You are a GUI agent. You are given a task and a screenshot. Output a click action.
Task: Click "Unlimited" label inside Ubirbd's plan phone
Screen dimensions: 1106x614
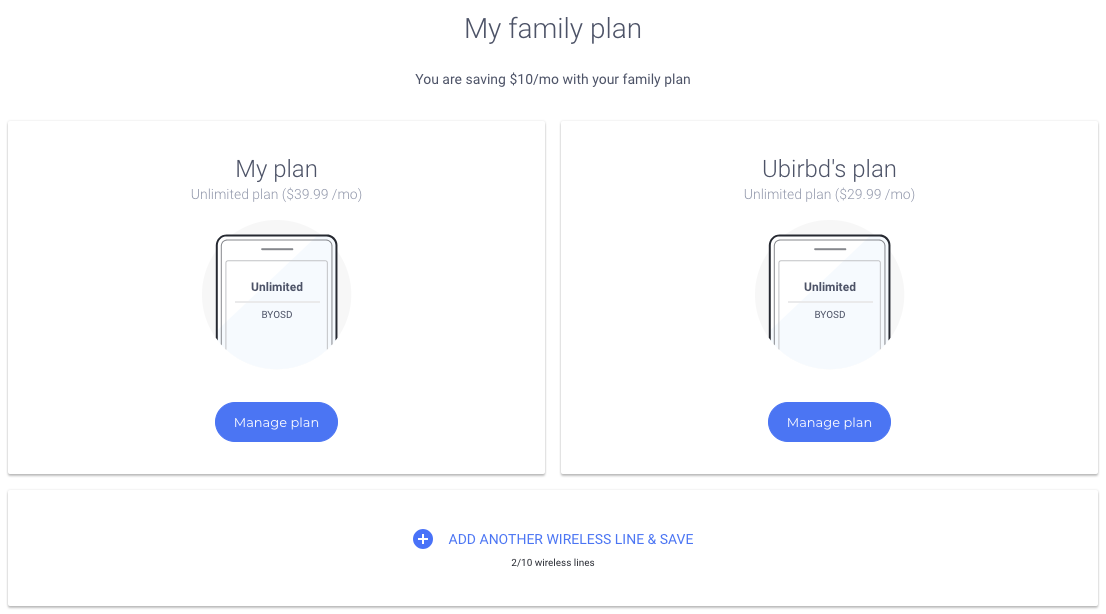coord(830,287)
